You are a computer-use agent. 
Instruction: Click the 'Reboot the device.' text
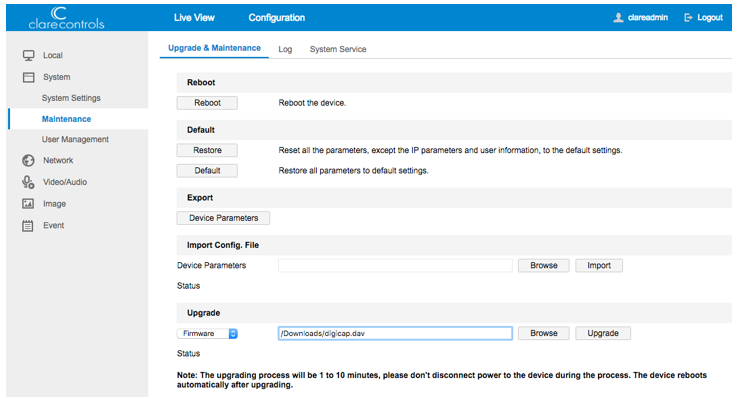click(312, 103)
